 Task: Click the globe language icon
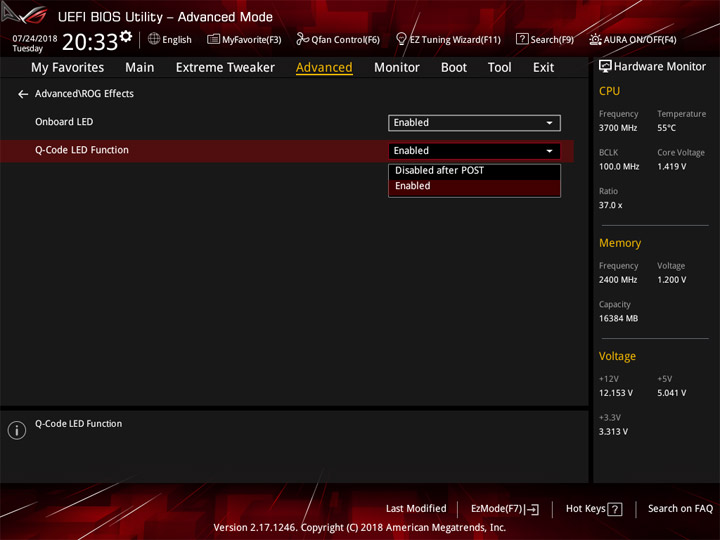pos(154,39)
